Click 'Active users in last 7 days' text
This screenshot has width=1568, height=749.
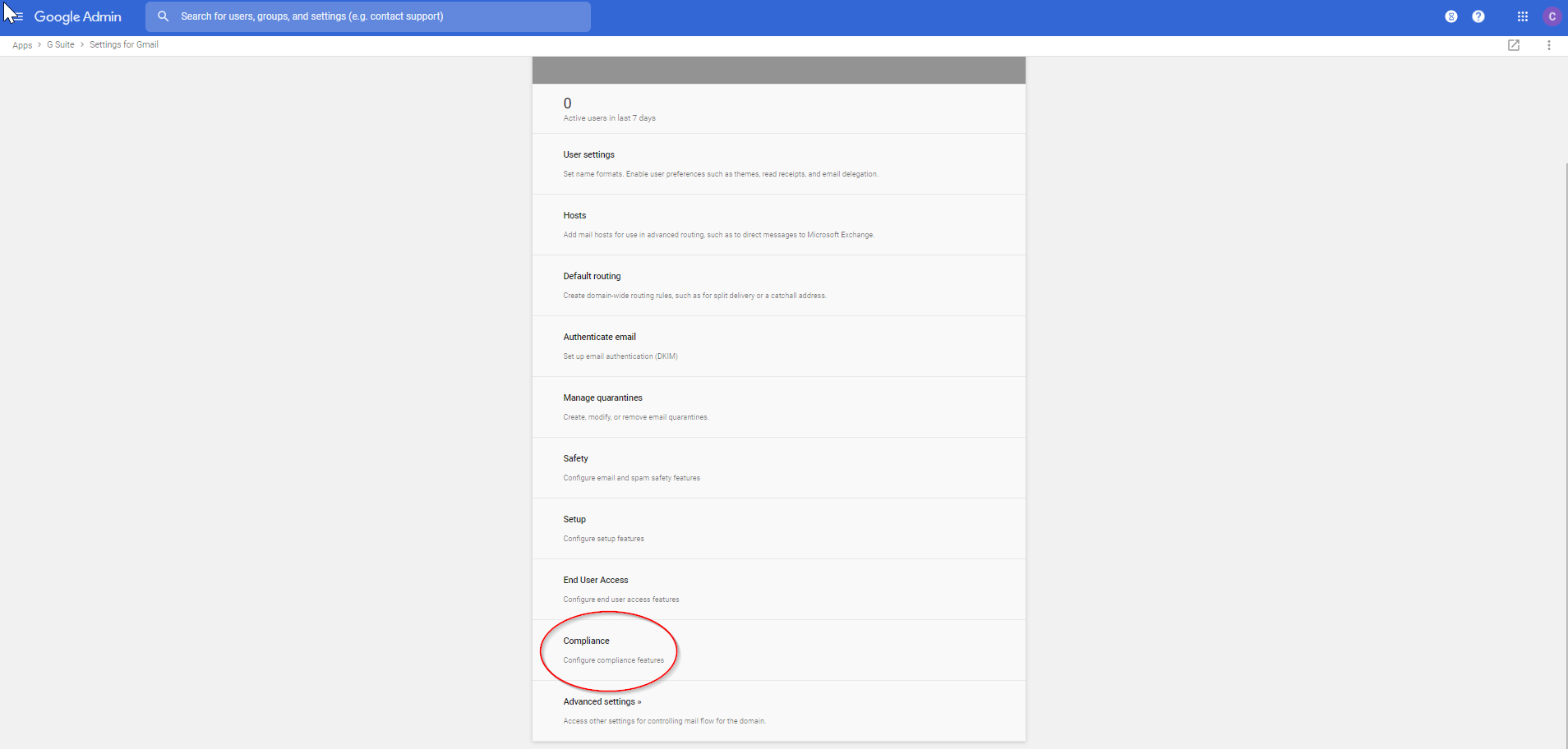click(610, 118)
